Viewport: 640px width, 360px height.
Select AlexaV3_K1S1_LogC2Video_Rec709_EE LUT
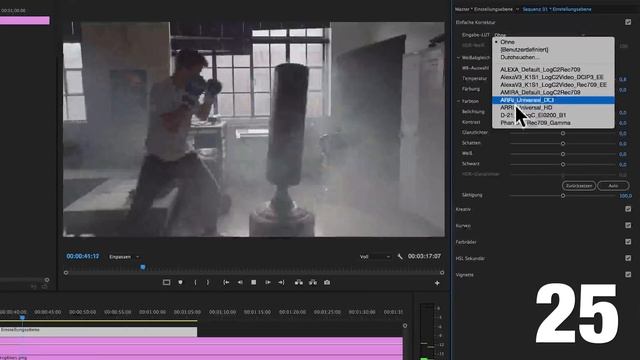click(x=553, y=84)
